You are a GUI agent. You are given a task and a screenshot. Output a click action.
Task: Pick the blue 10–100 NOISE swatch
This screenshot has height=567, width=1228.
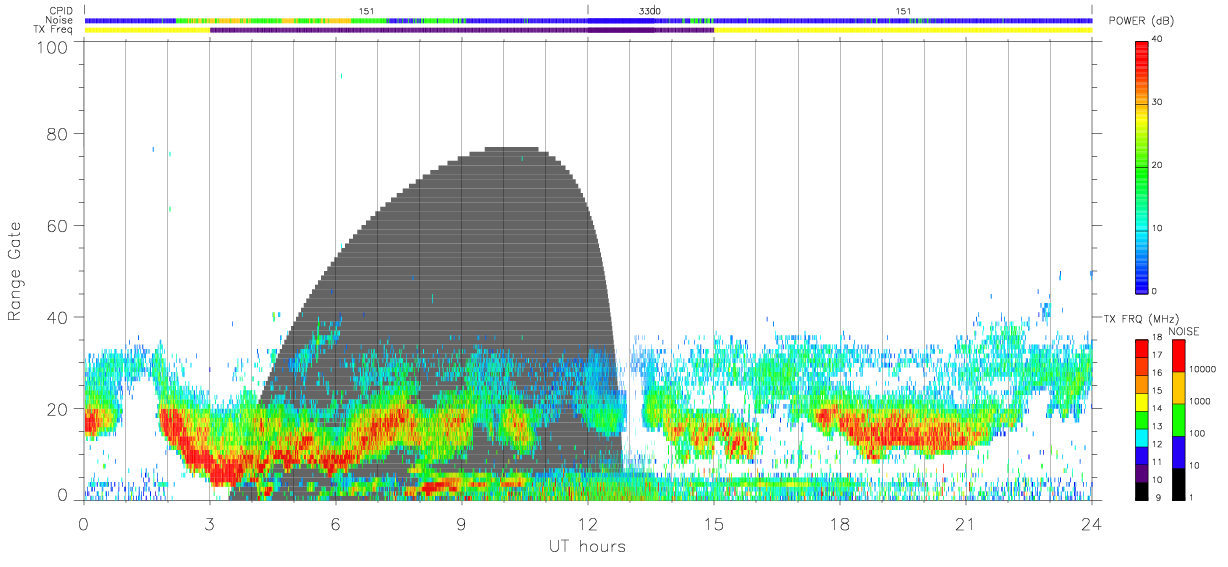(1178, 451)
